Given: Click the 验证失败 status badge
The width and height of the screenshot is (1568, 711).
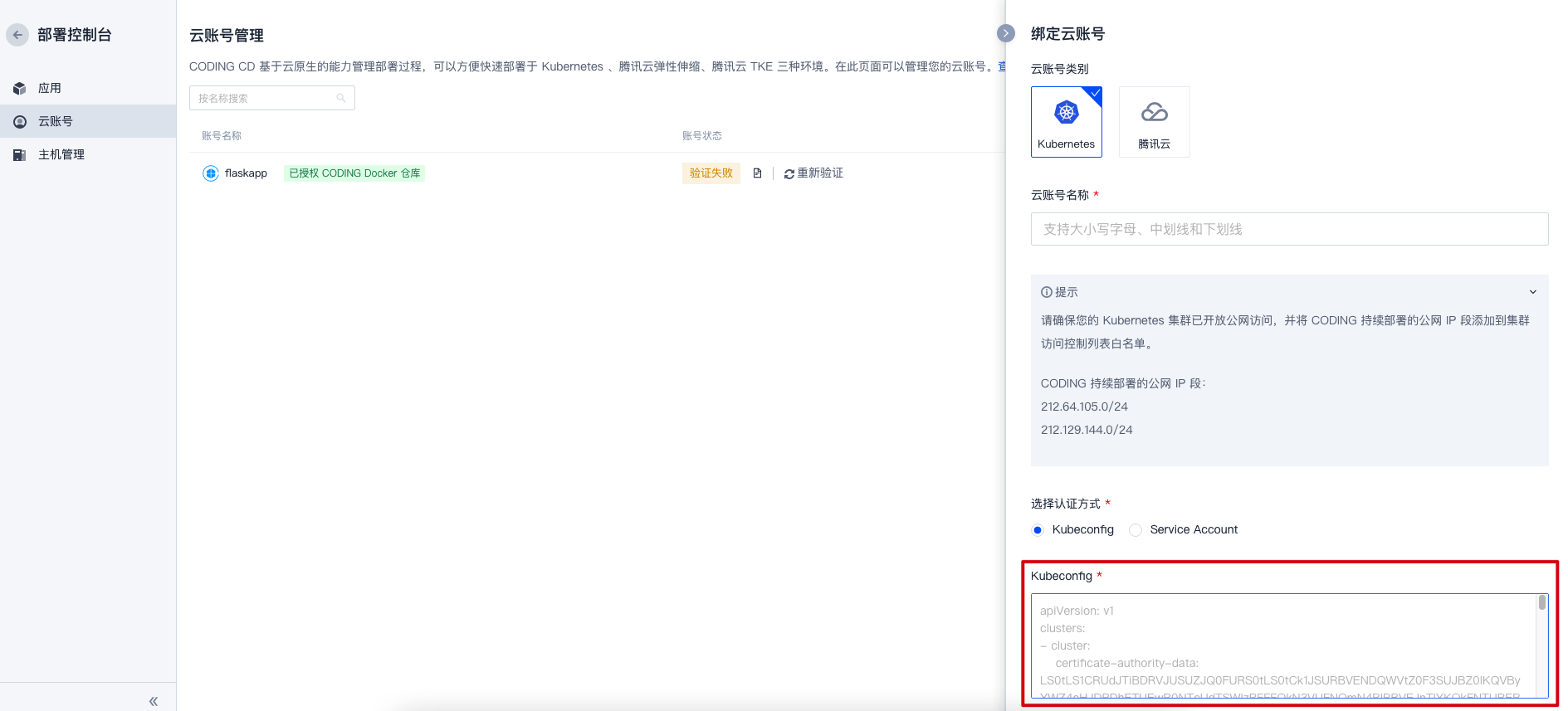Looking at the screenshot, I should pos(711,173).
